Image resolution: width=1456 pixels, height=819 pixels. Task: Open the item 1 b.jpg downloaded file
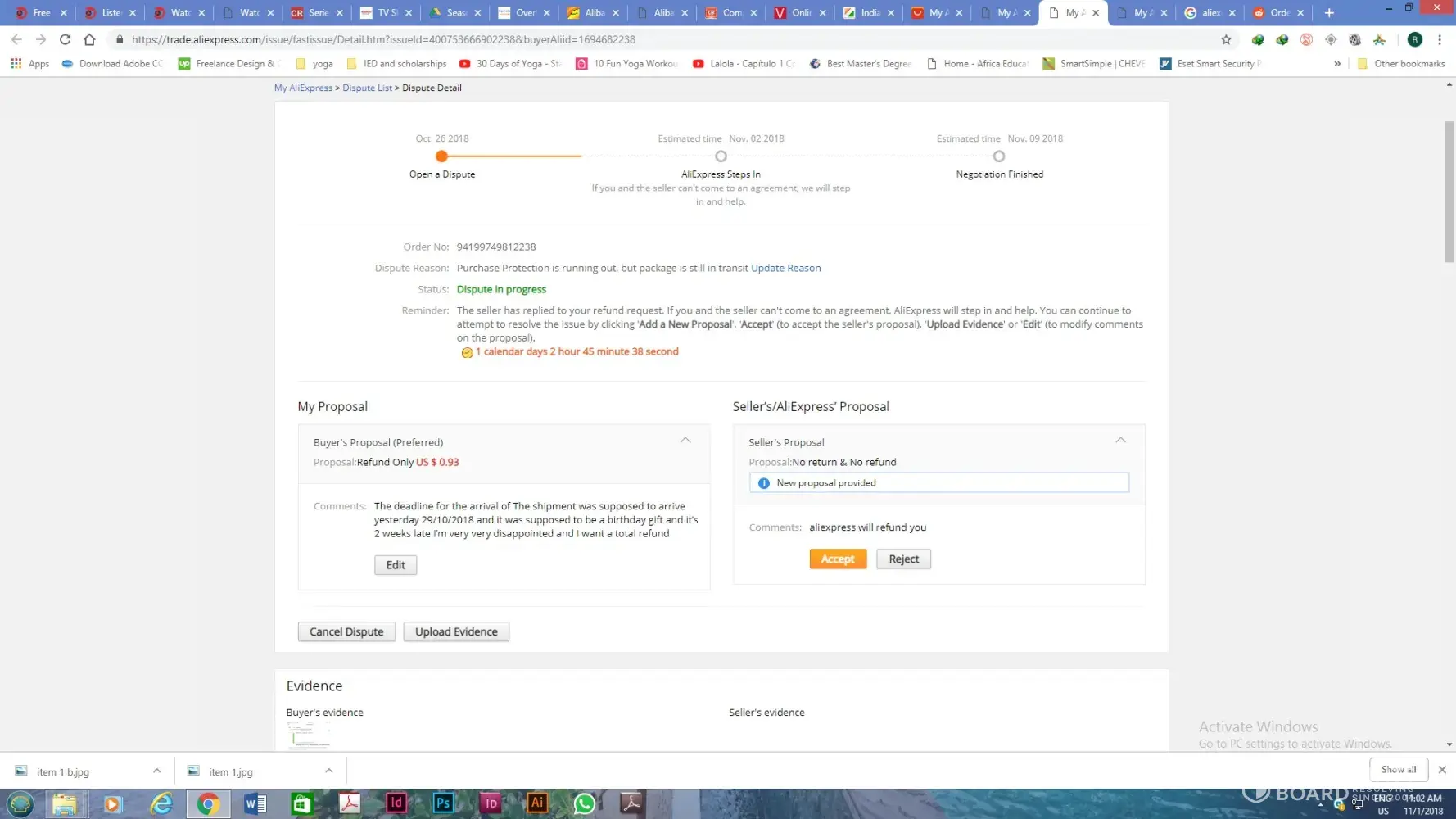pyautogui.click(x=63, y=771)
